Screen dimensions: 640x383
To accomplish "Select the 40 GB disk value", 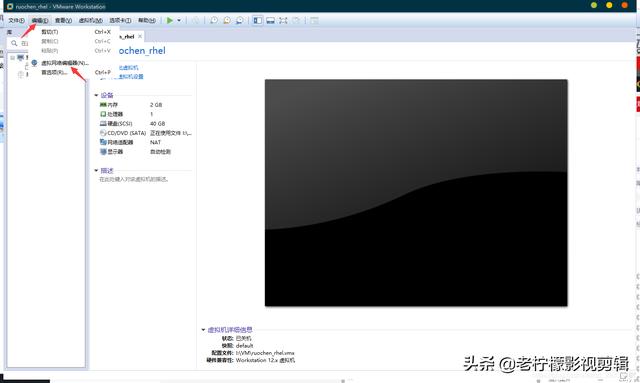I will pyautogui.click(x=158, y=123).
